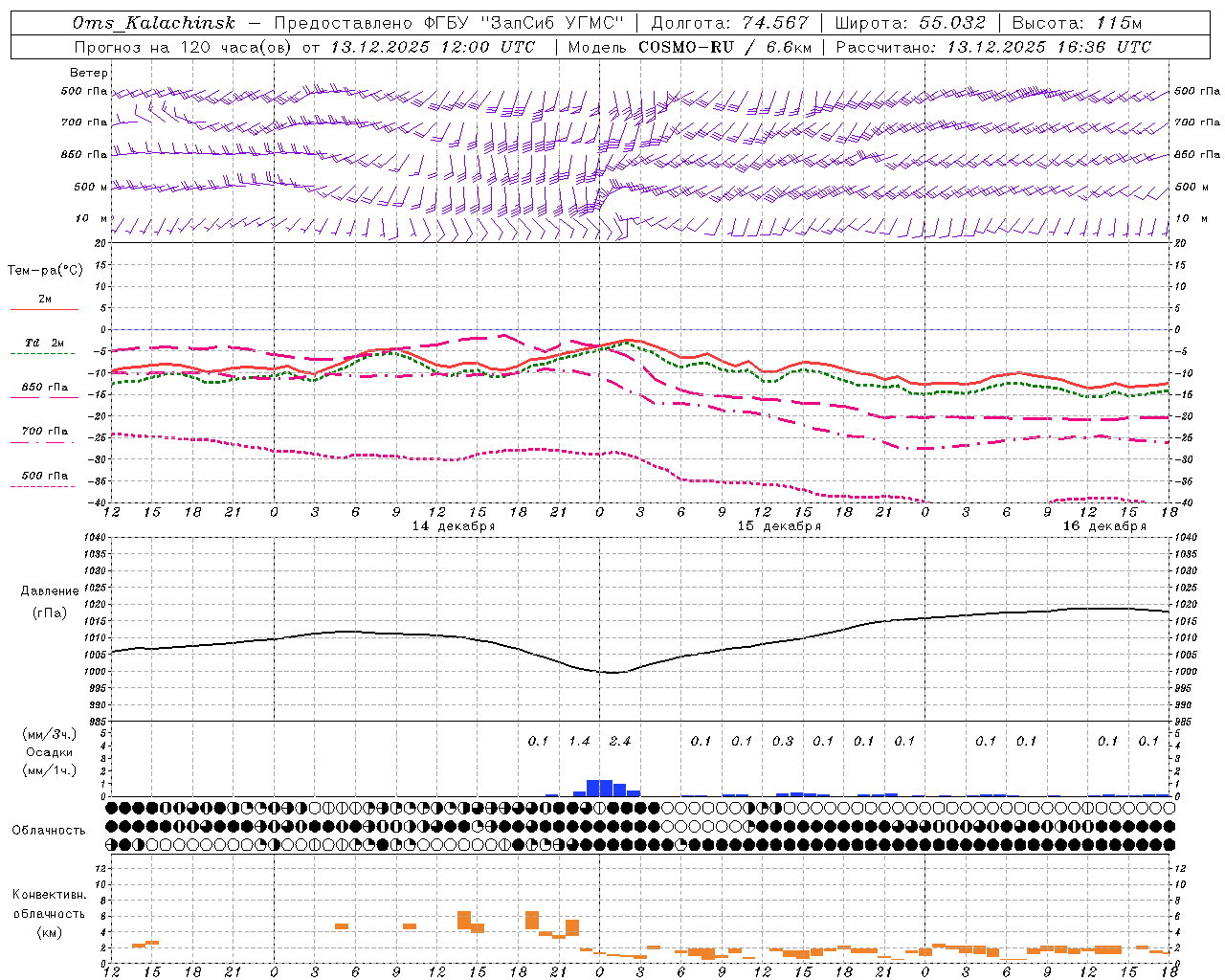Click the (мм/3ч.) unit label
Image resolution: width=1225 pixels, height=980 pixels.
click(49, 734)
